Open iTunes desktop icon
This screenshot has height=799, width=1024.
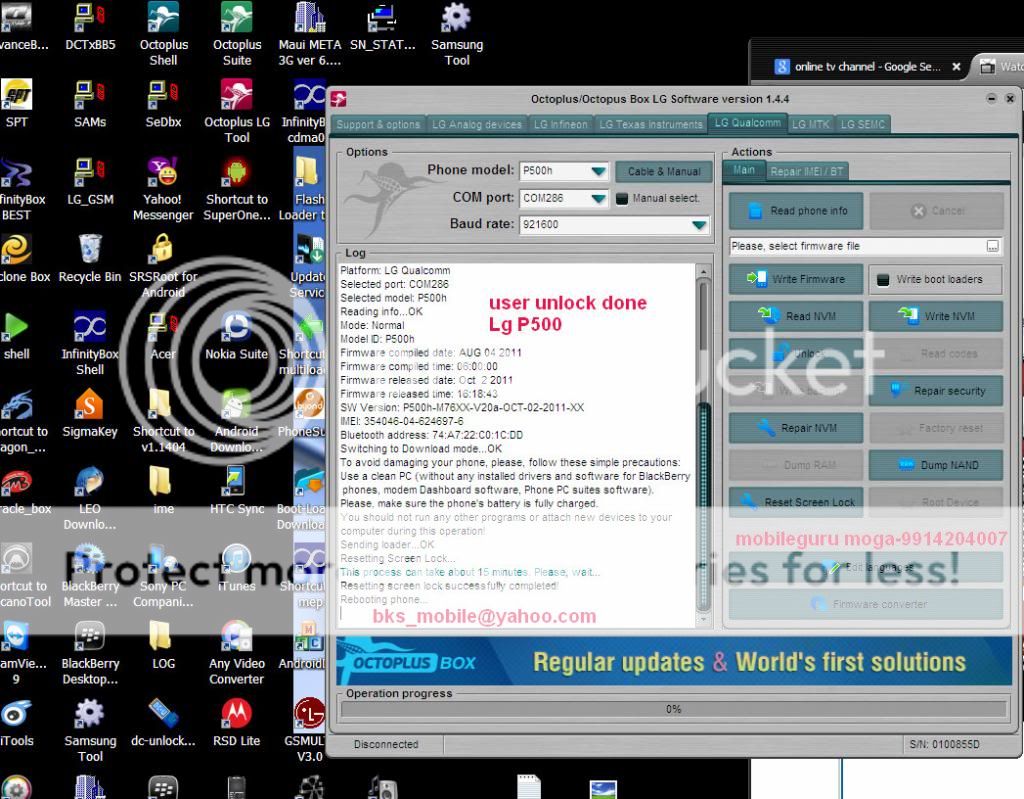pyautogui.click(x=236, y=567)
